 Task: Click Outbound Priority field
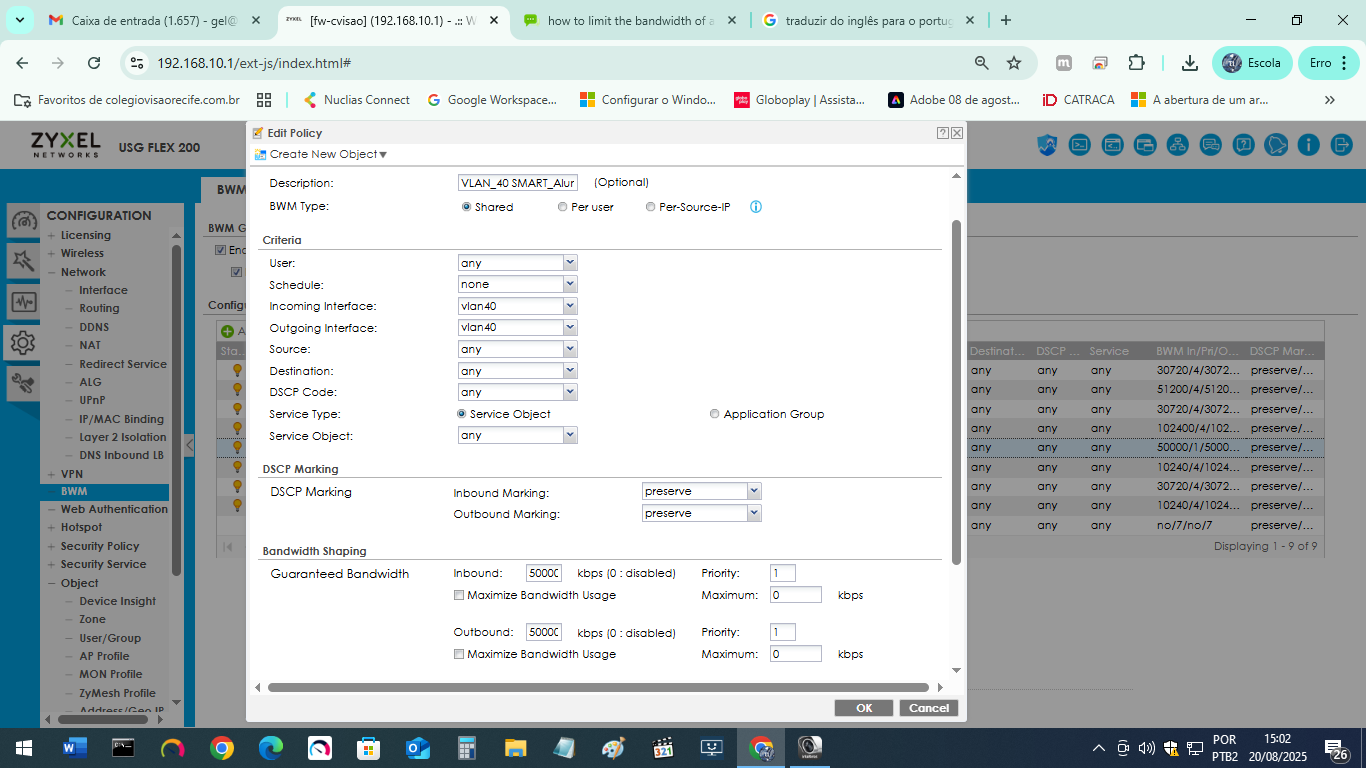tap(783, 632)
